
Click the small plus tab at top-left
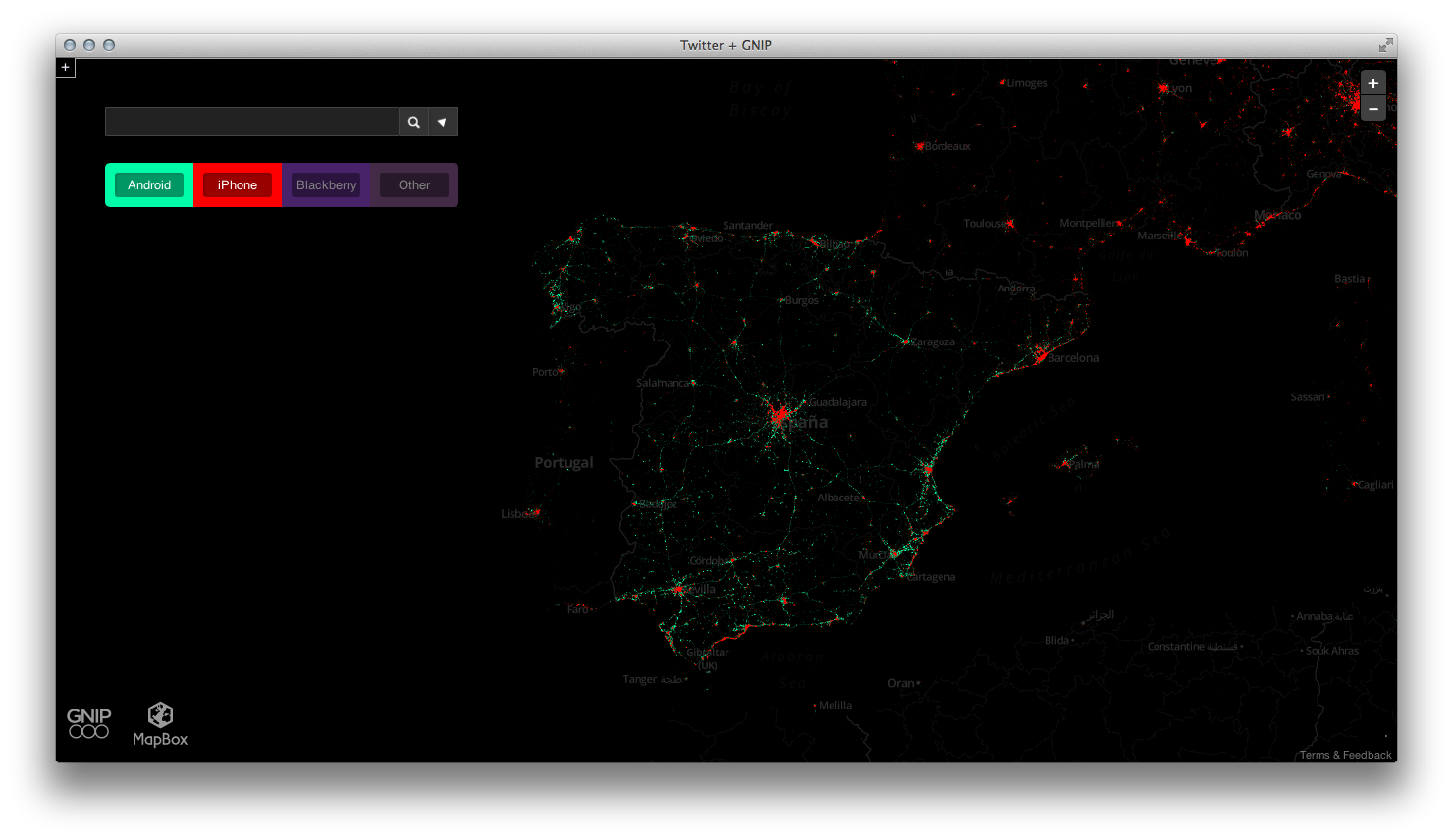point(65,67)
